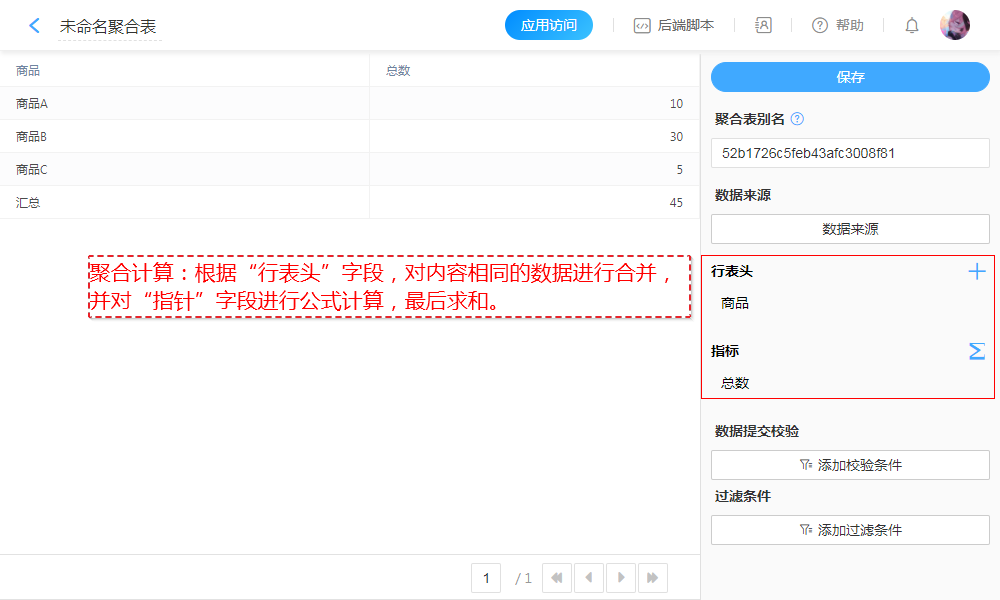Click help question mark beside 聚合表别名

point(797,119)
